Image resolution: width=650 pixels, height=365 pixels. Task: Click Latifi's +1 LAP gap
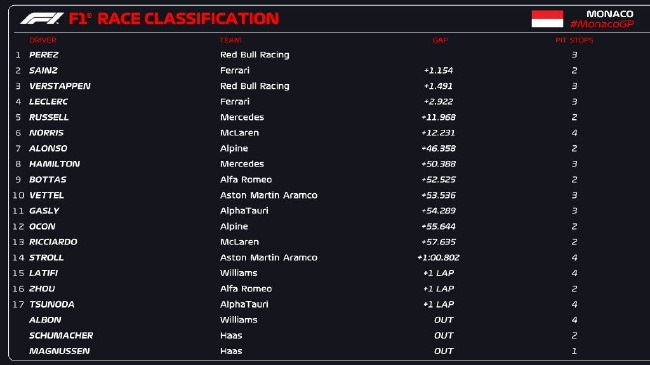[439, 273]
